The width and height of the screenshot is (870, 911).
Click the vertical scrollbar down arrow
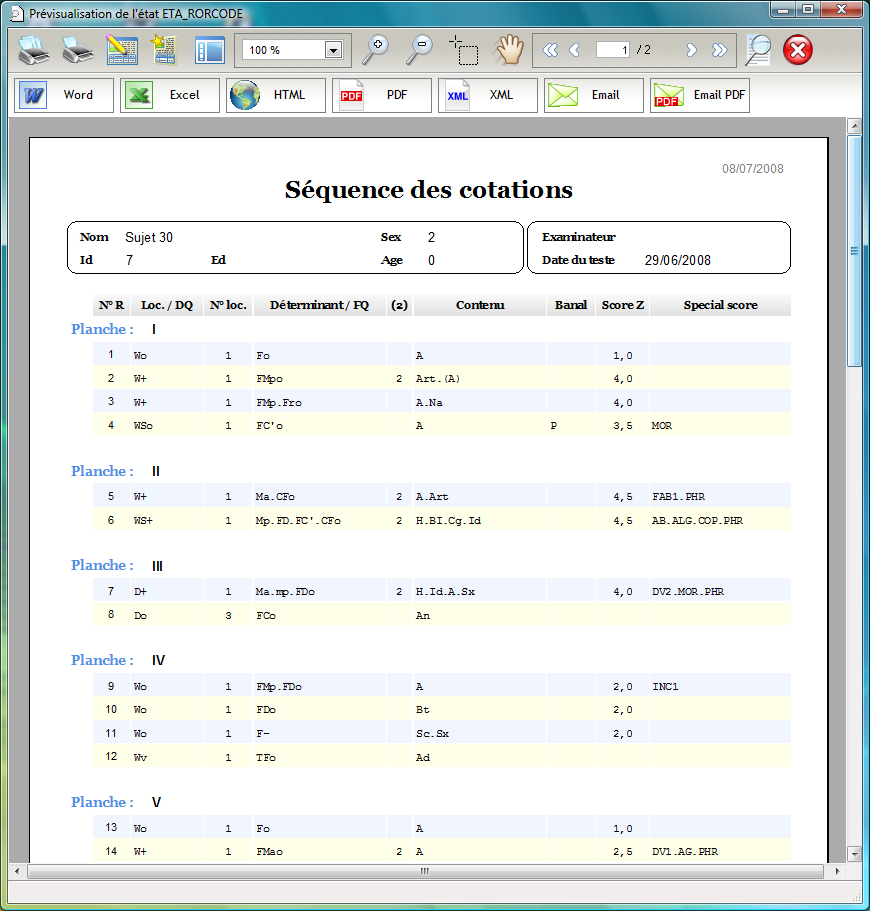pyautogui.click(x=854, y=853)
